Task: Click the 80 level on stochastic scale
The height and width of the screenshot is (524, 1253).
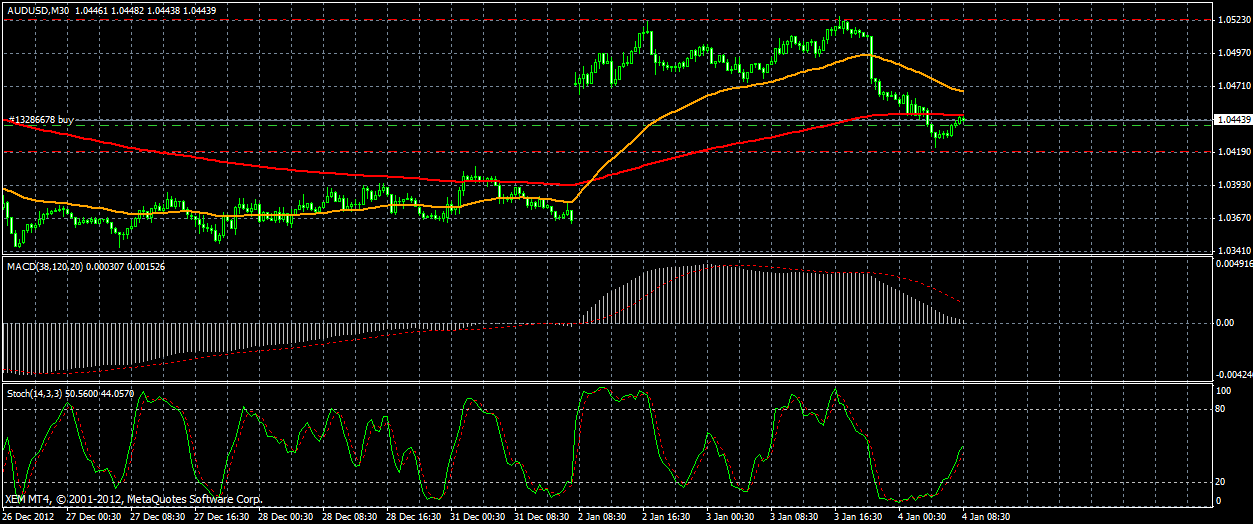Action: (1221, 408)
